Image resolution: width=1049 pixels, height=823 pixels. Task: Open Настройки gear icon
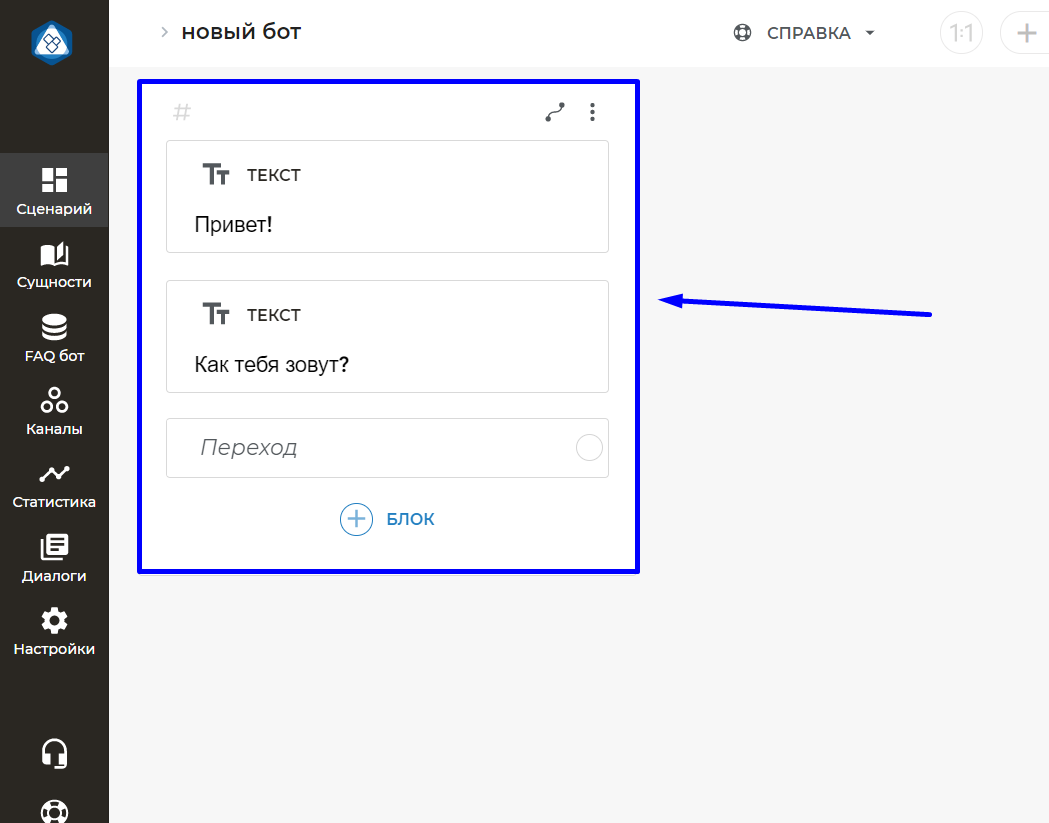click(x=54, y=621)
